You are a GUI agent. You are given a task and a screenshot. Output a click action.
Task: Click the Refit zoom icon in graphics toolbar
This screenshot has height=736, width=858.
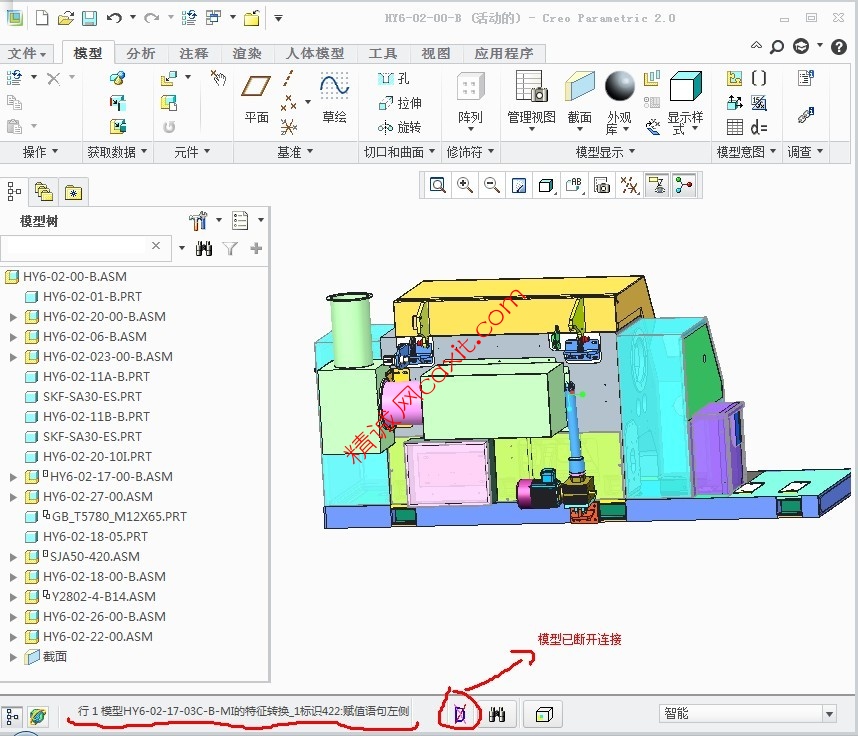click(437, 186)
